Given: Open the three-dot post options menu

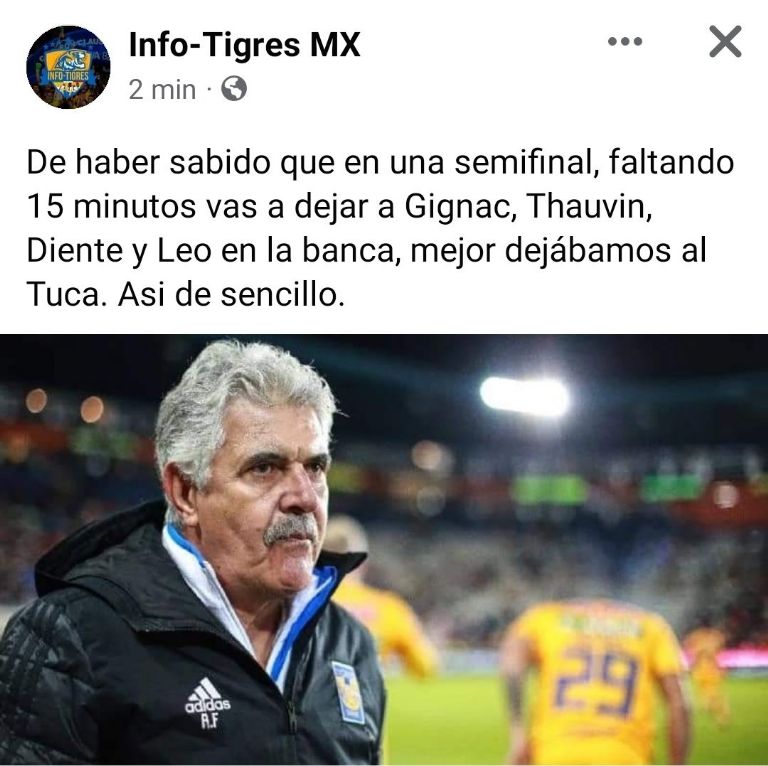Looking at the screenshot, I should (625, 42).
